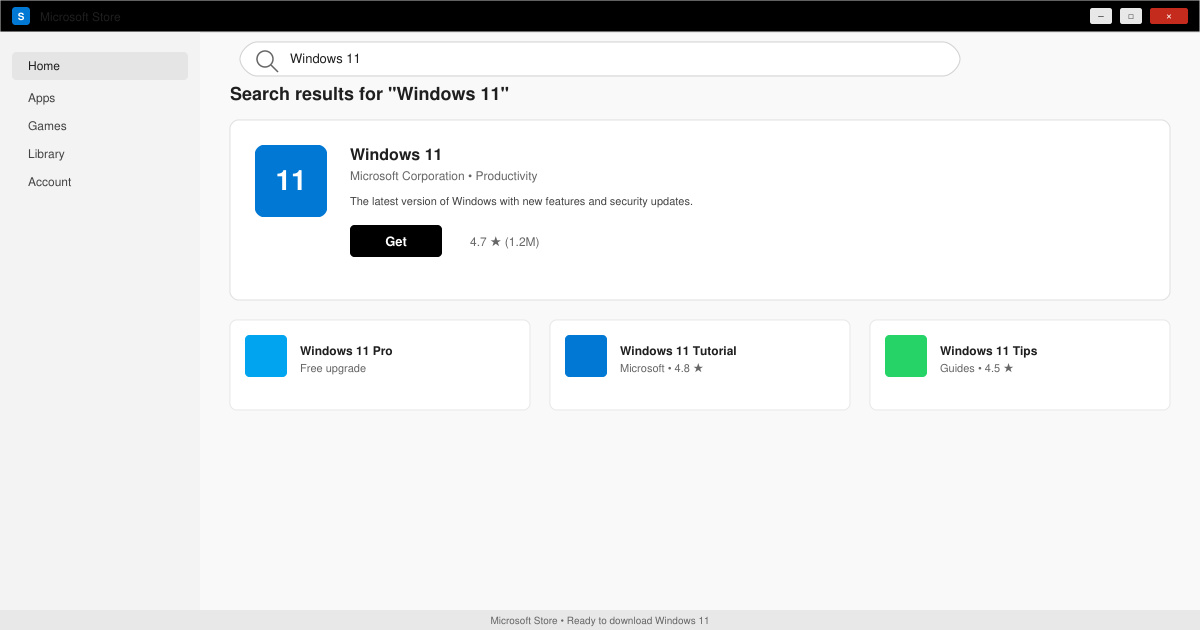Open the Windows 11 Pro result title
Screen dimensions: 1200x630
coord(346,351)
